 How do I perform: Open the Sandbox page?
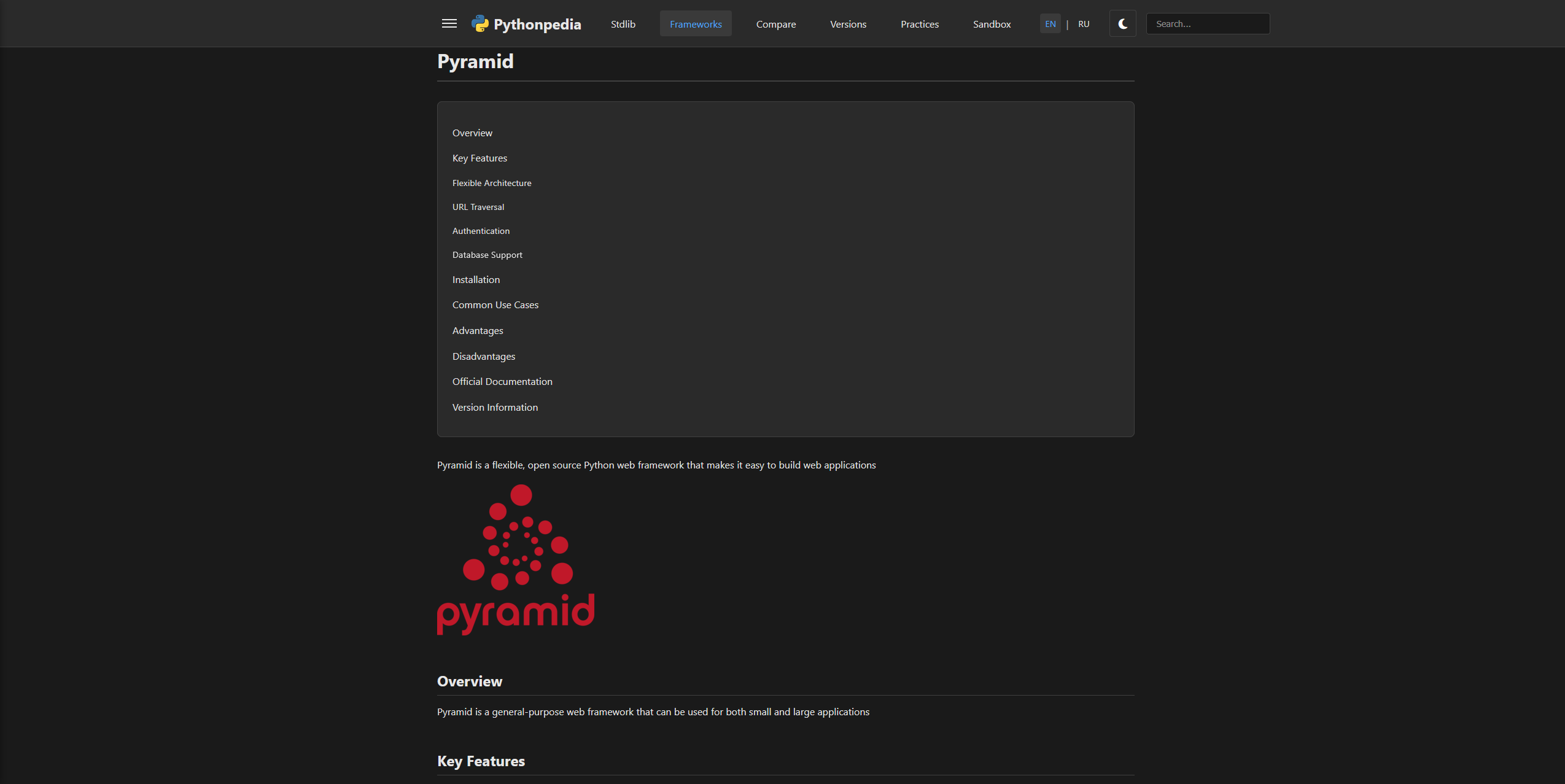tap(991, 24)
